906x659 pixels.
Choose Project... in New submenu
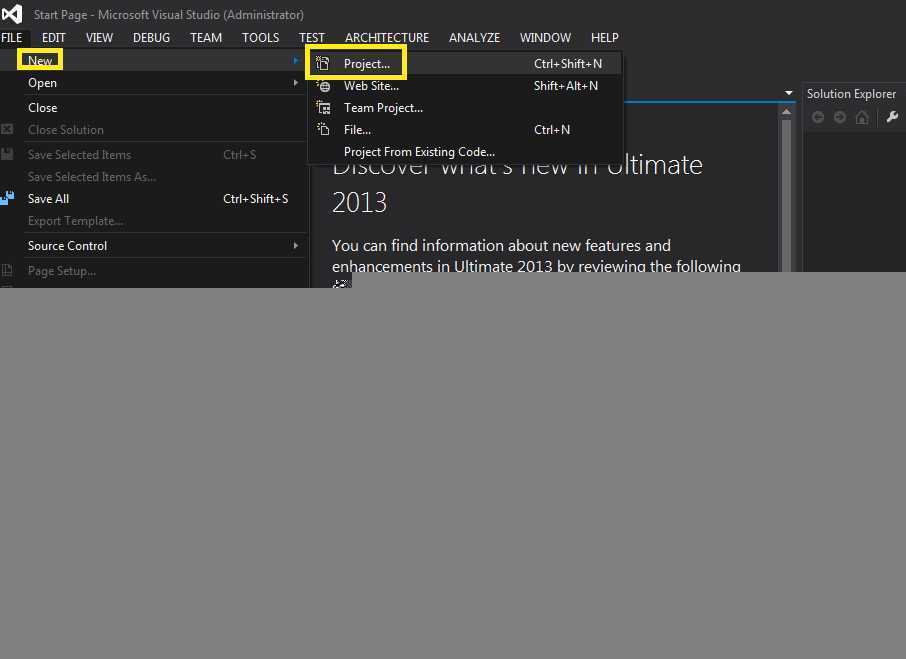(x=465, y=64)
